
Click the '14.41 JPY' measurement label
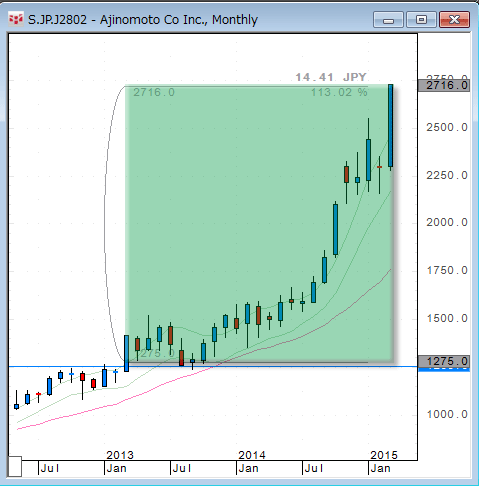331,77
